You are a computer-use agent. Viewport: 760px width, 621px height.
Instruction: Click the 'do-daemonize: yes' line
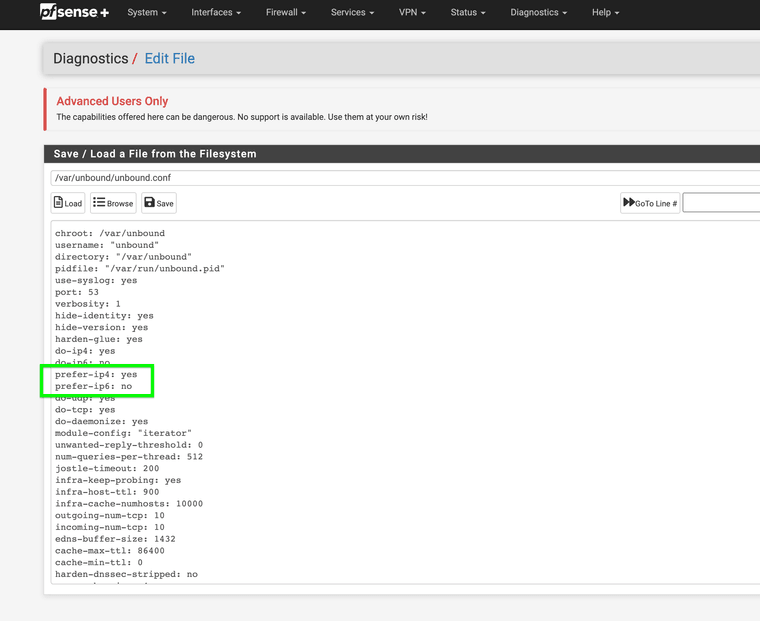coord(102,422)
